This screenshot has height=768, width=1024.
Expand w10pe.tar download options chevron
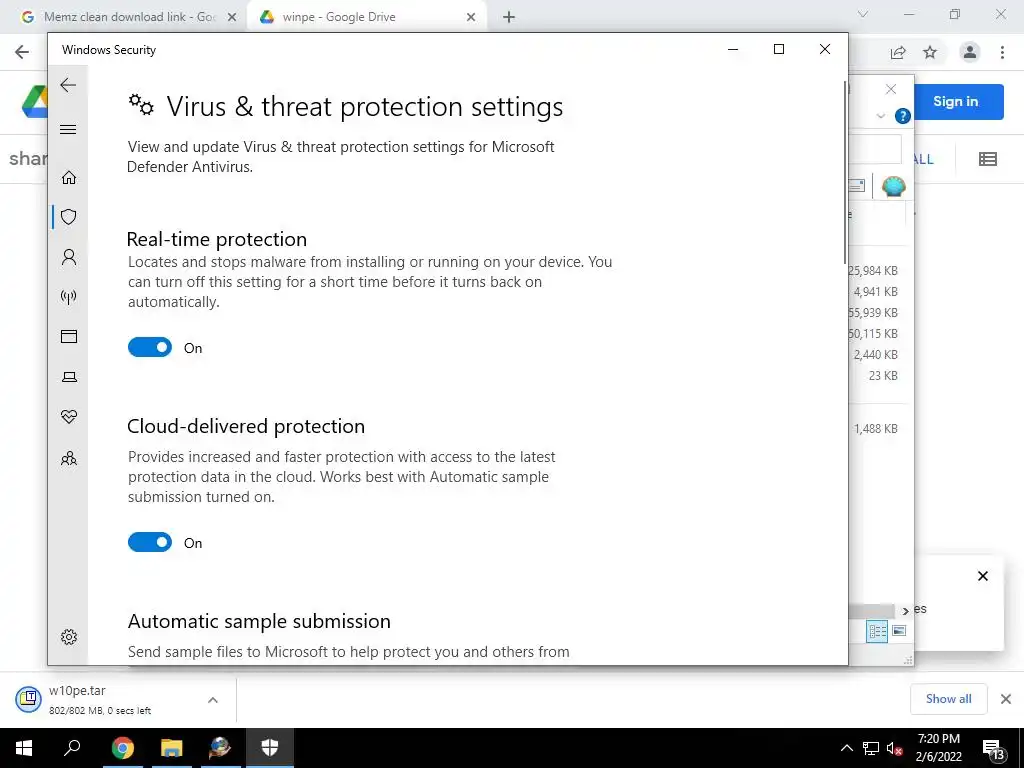213,700
